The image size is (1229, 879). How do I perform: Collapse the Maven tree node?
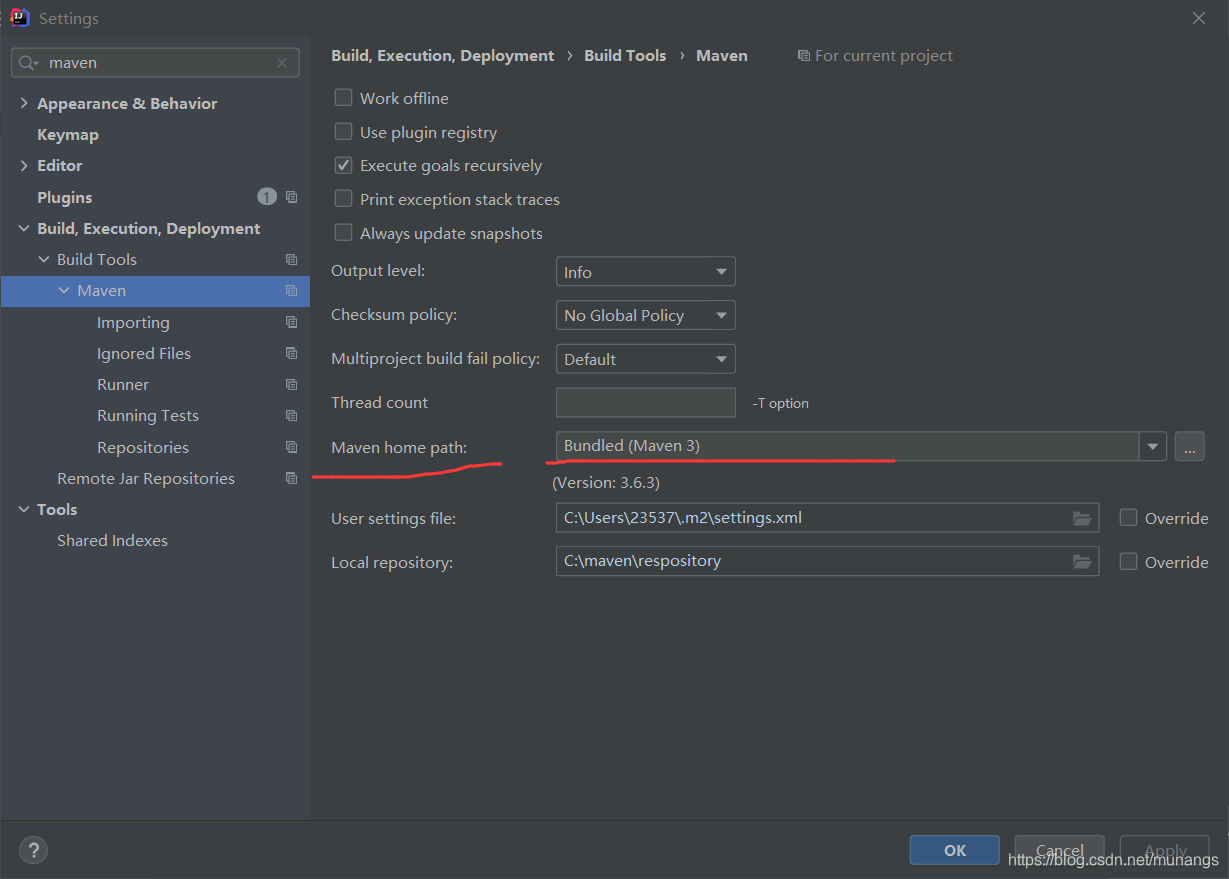click(x=64, y=290)
